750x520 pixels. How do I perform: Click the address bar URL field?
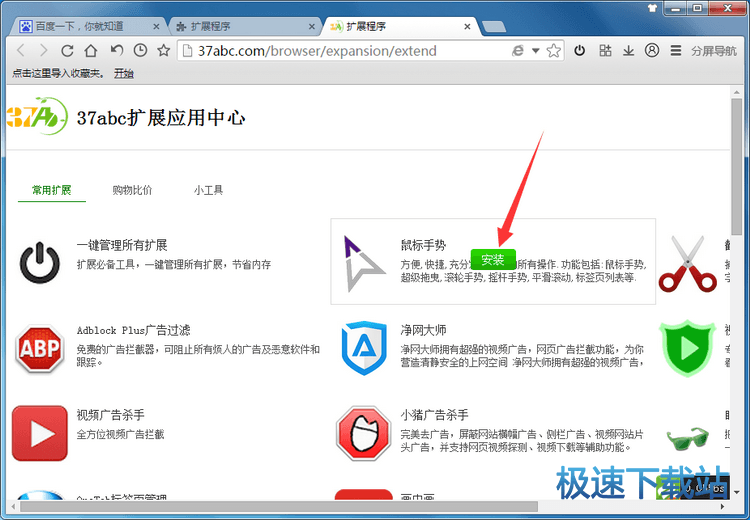click(346, 51)
